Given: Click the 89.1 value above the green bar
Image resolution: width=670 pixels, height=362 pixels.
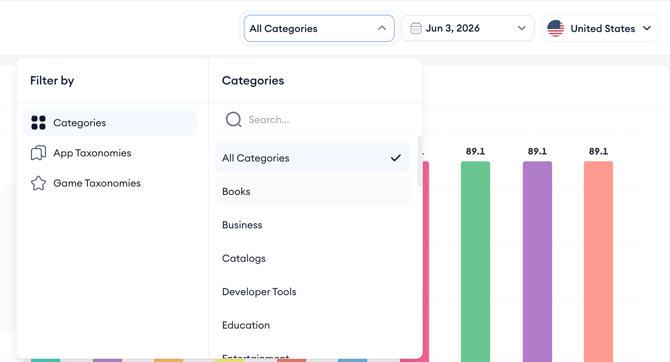Looking at the screenshot, I should coord(475,151).
